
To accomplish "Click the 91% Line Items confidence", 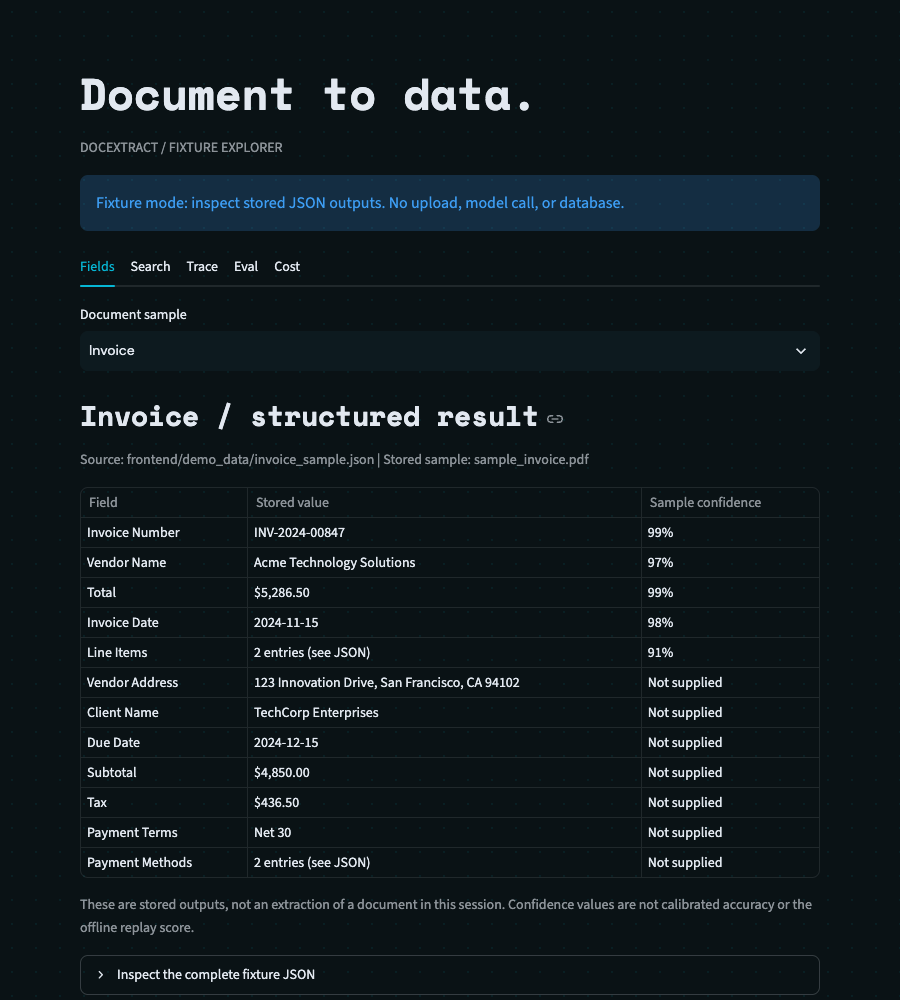I will click(660, 652).
